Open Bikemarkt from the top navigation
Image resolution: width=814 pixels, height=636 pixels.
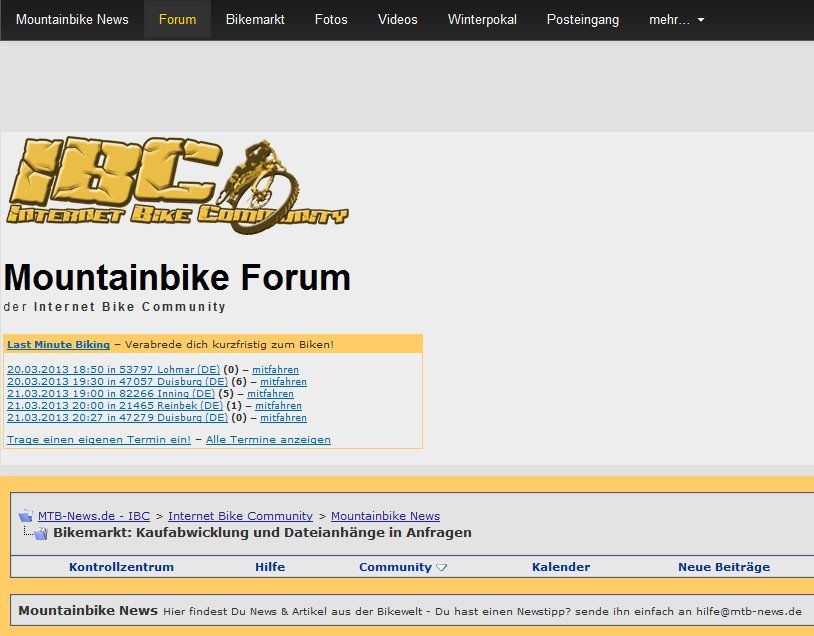pyautogui.click(x=255, y=20)
